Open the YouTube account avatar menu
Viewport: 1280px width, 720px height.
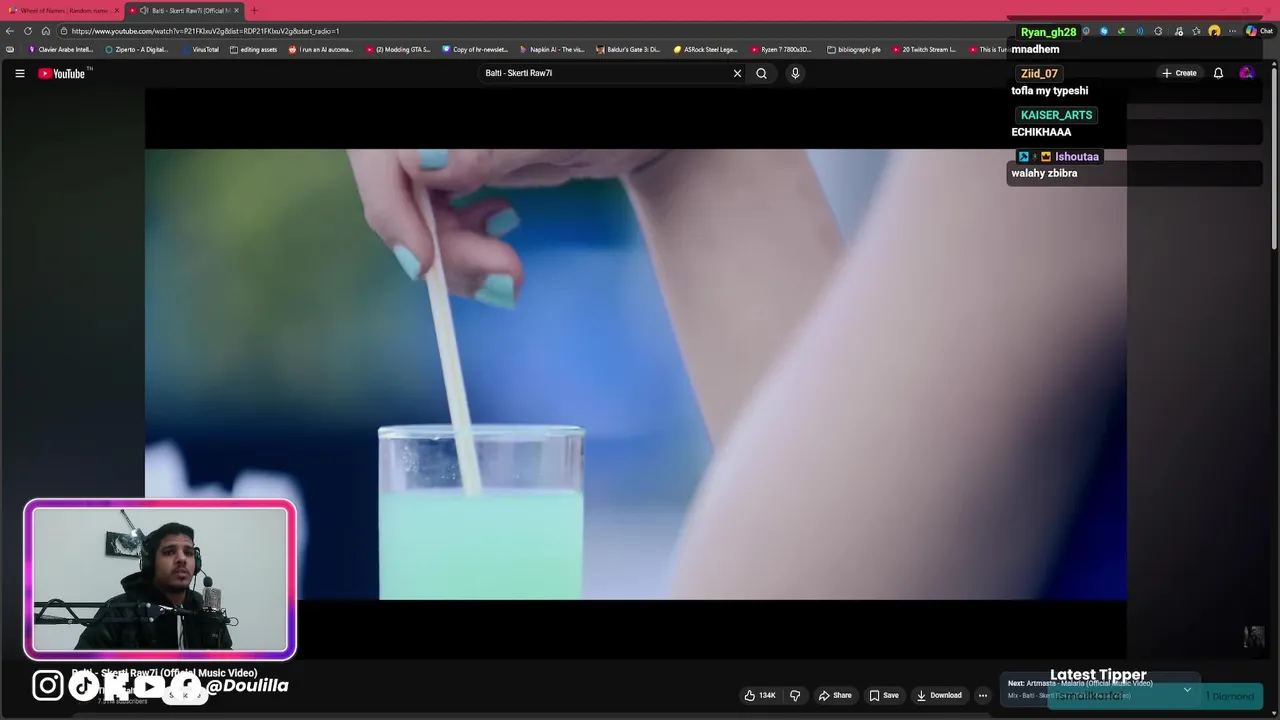tap(1246, 73)
